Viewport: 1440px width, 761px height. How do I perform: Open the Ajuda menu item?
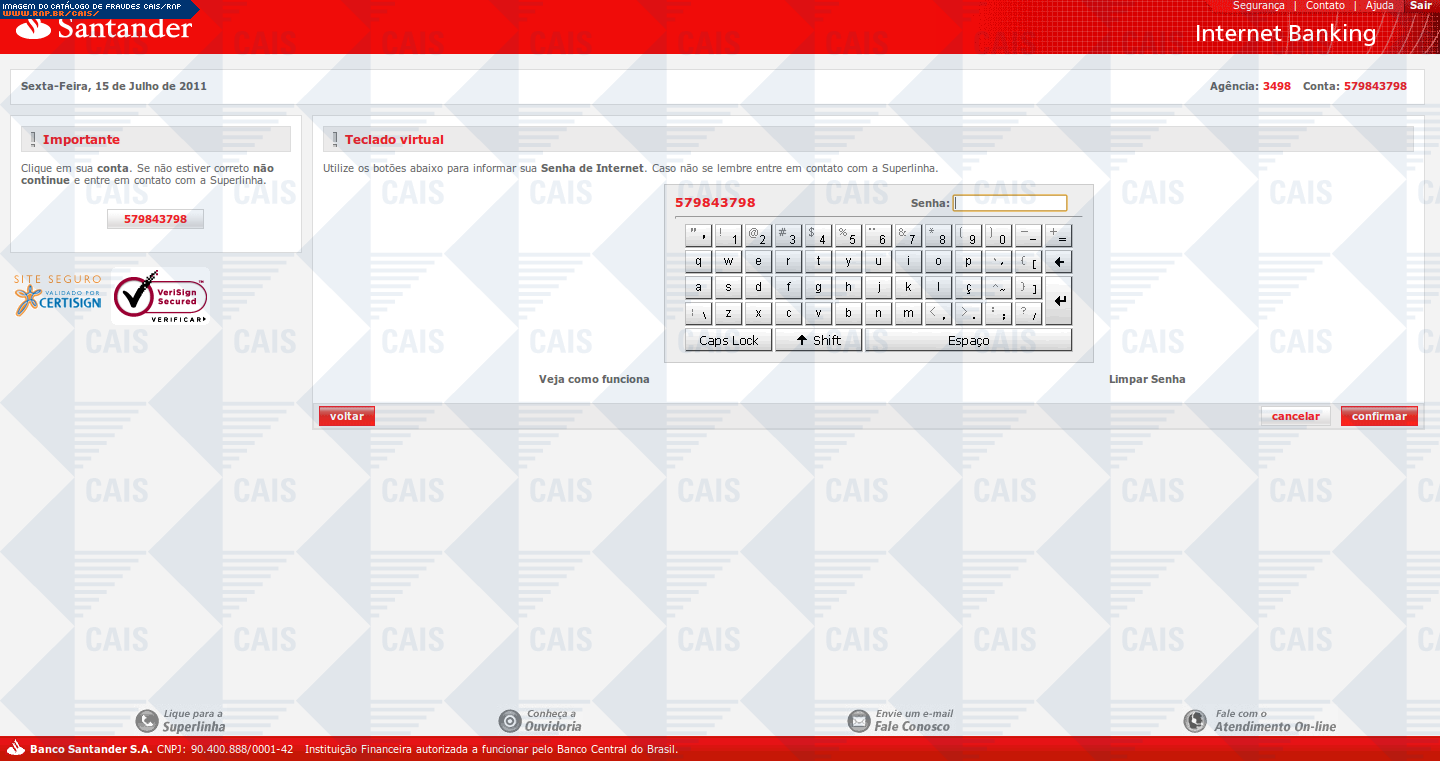coord(1379,6)
